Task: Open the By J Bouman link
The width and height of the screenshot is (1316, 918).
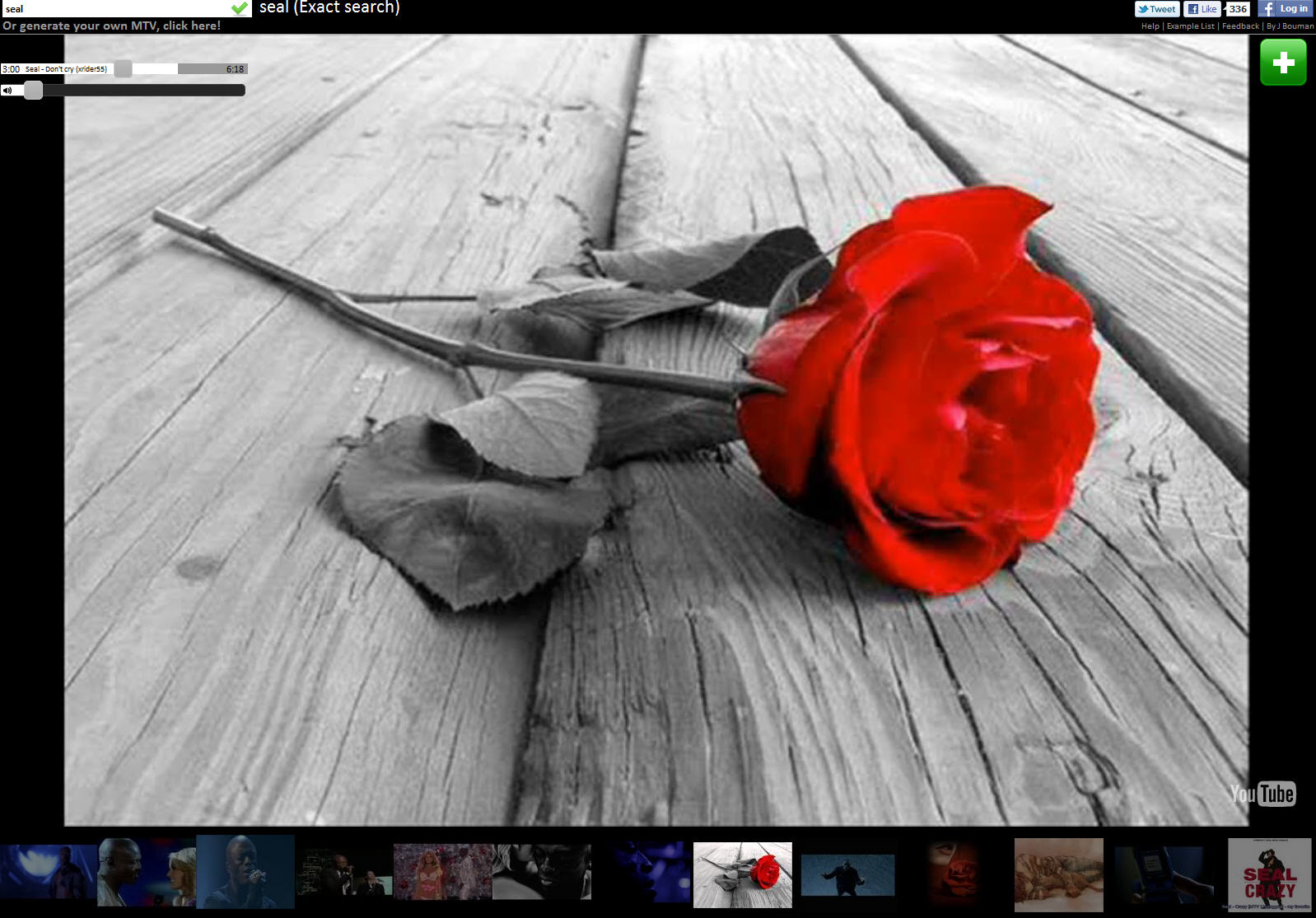Action: (1290, 26)
